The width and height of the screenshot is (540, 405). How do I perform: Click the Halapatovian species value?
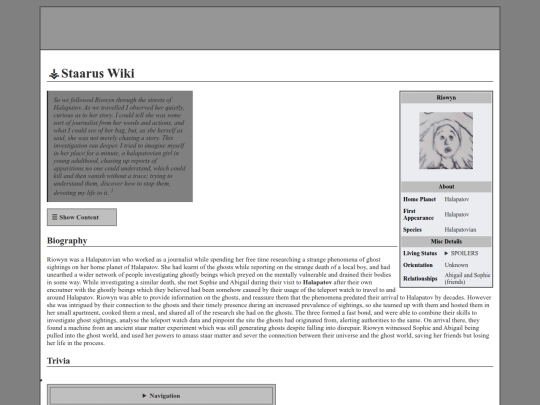(x=460, y=229)
